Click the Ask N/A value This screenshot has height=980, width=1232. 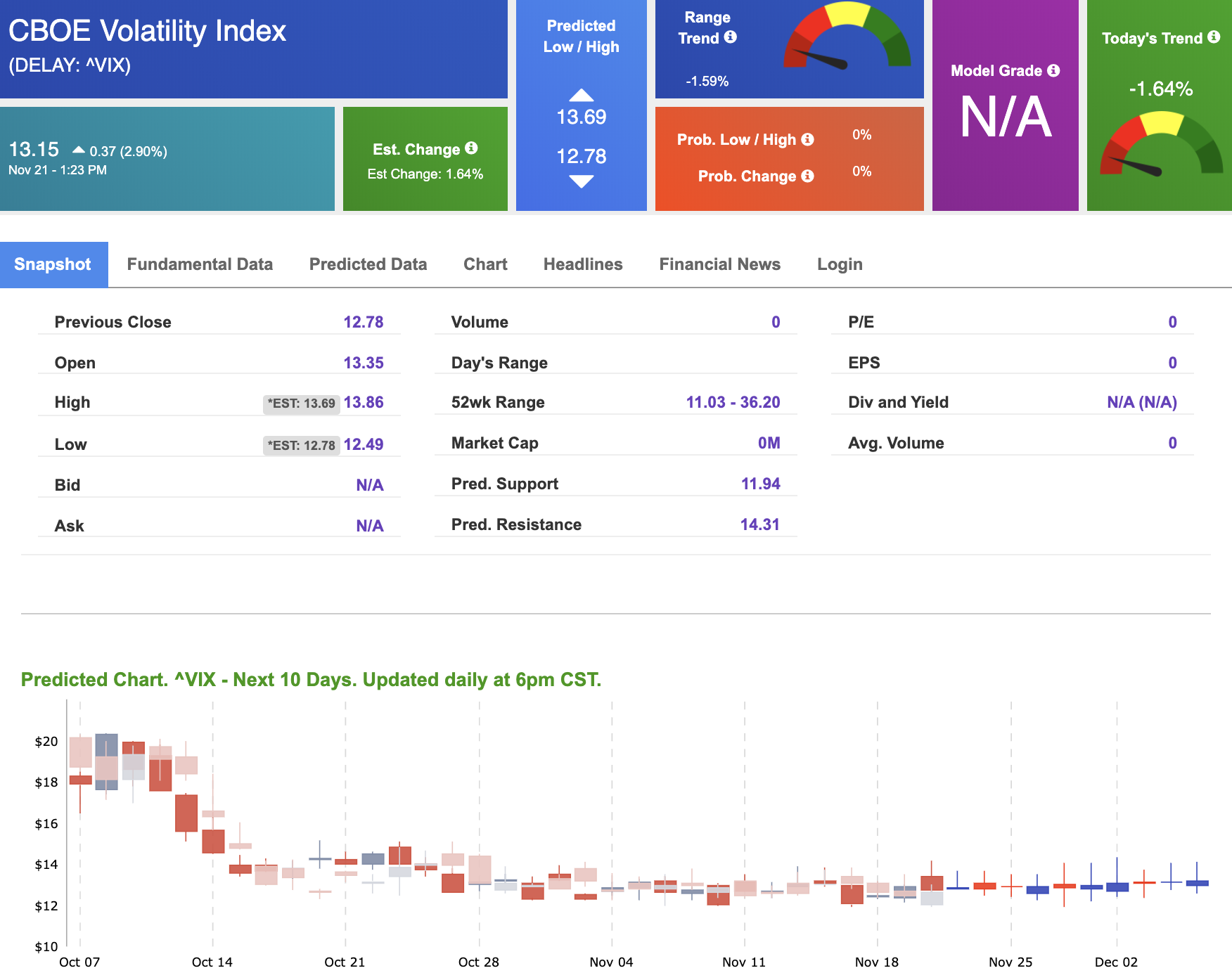[x=370, y=526]
